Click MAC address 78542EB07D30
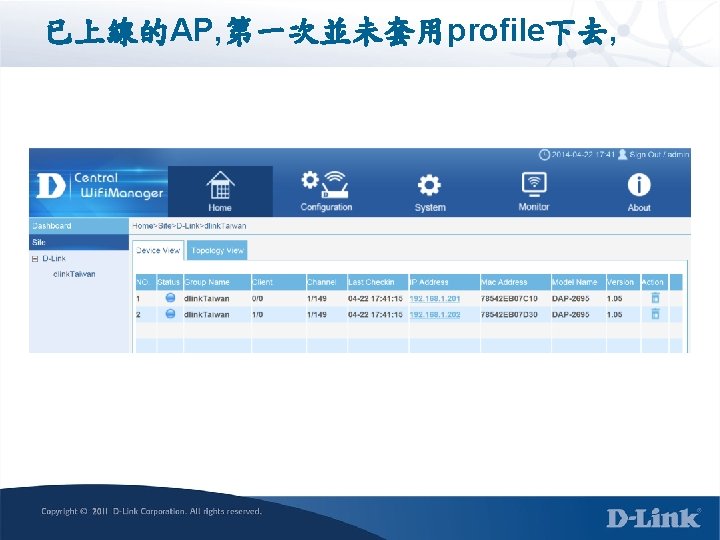 point(509,315)
